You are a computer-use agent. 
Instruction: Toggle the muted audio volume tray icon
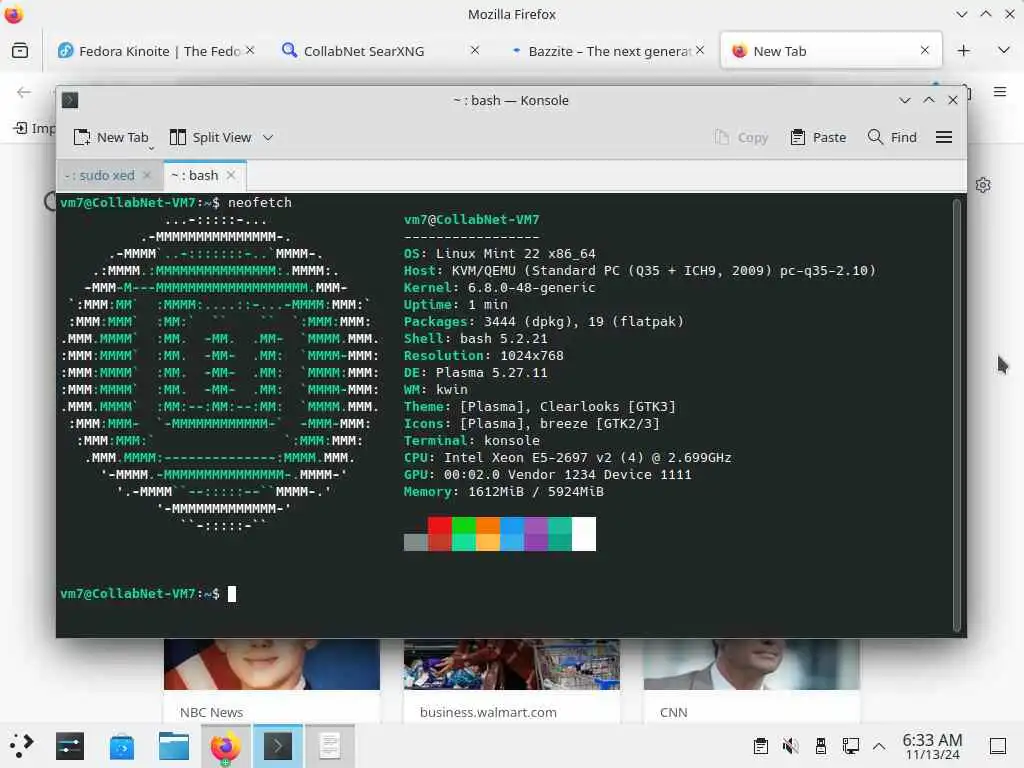790,746
